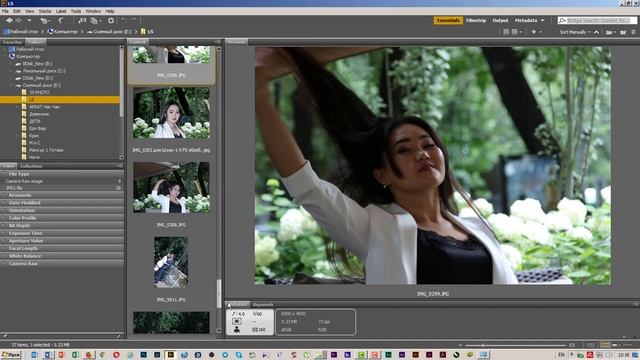Open the Reveal recent file menu icon
640x360 pixels.
(x=45, y=20)
